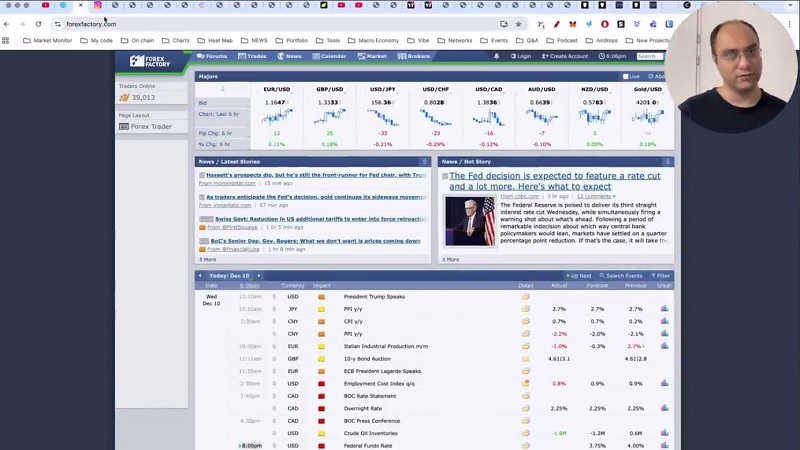The image size is (800, 450).
Task: Expand the Forex Trader page layout selector
Action: pyautogui.click(x=150, y=127)
